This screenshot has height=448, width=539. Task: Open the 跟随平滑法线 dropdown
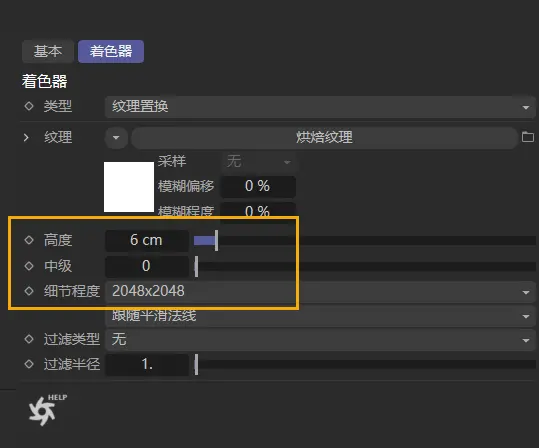(320, 316)
